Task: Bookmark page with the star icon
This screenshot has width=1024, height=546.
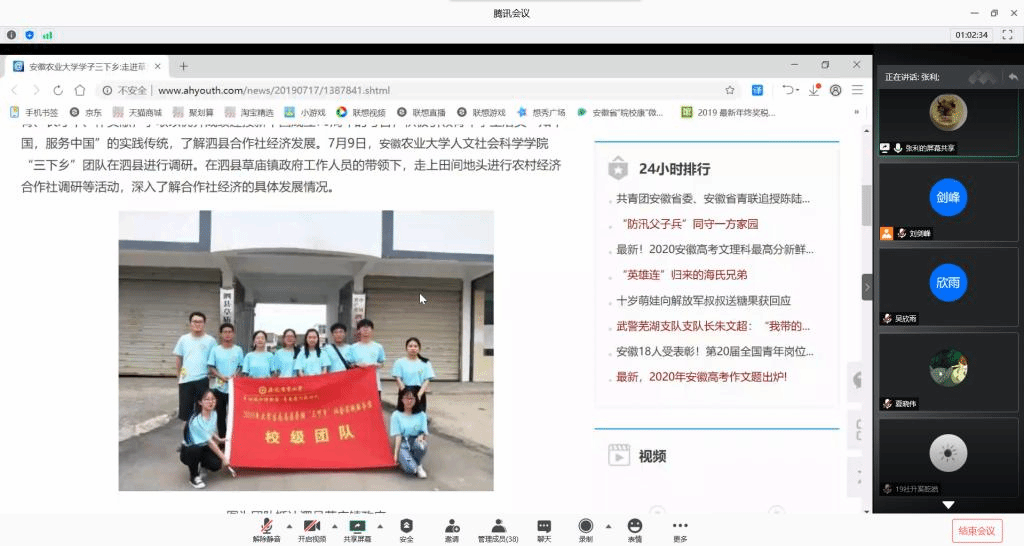Action: pyautogui.click(x=730, y=90)
